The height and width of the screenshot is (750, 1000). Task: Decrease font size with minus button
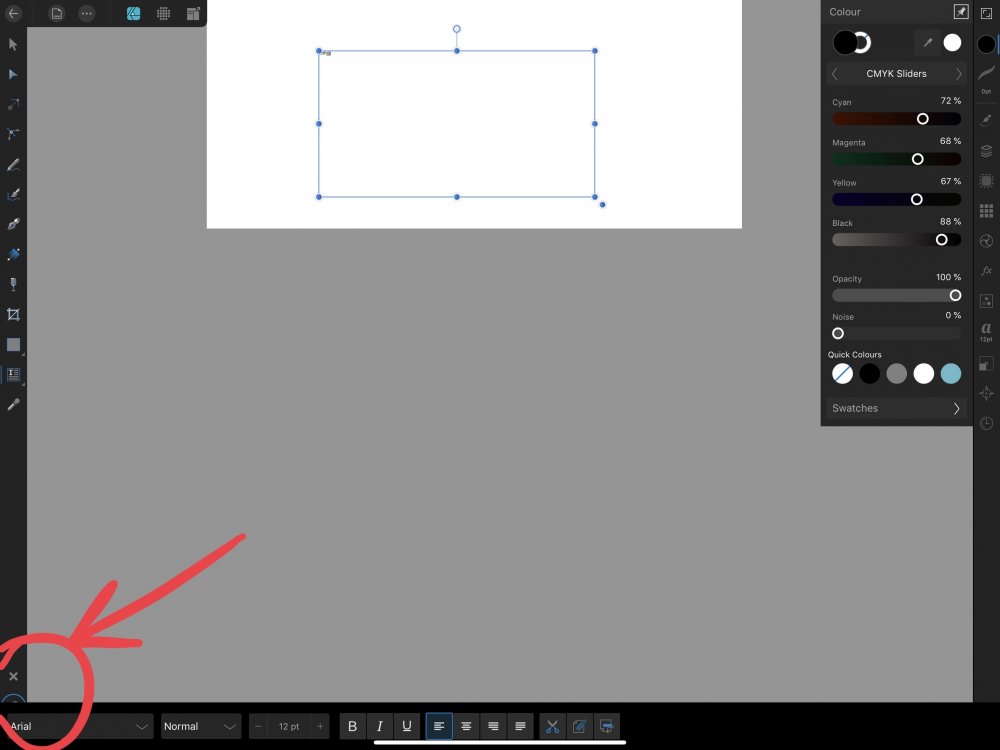tap(258, 726)
